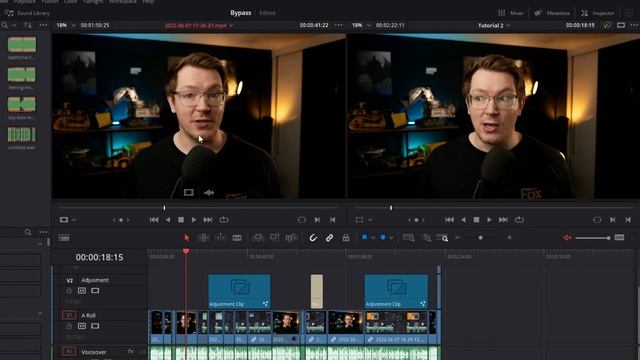Mark Out point in source viewer

pos(333,220)
